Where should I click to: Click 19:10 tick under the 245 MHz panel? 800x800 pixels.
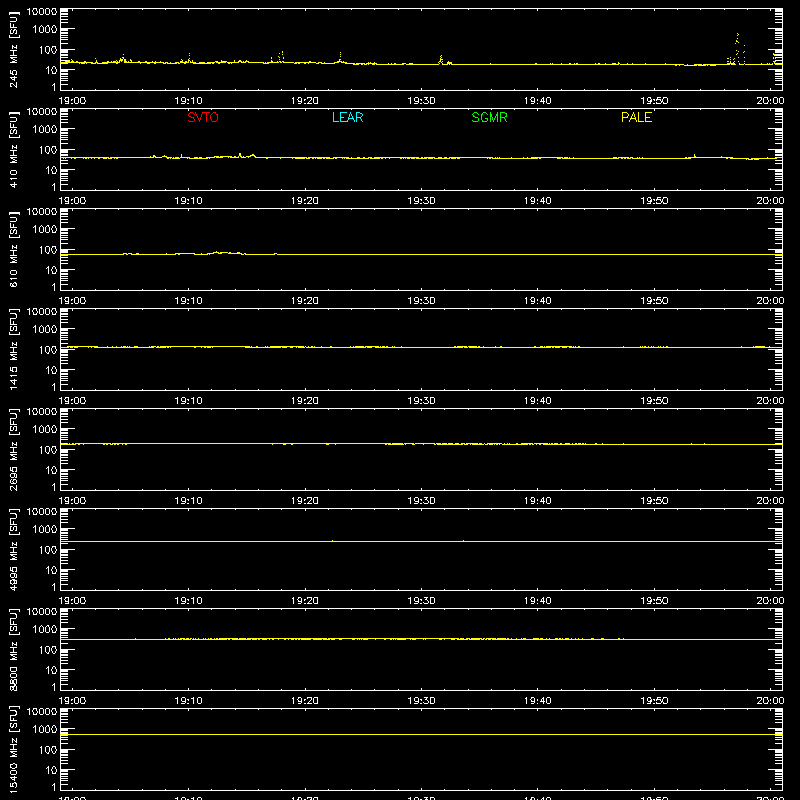point(188,101)
